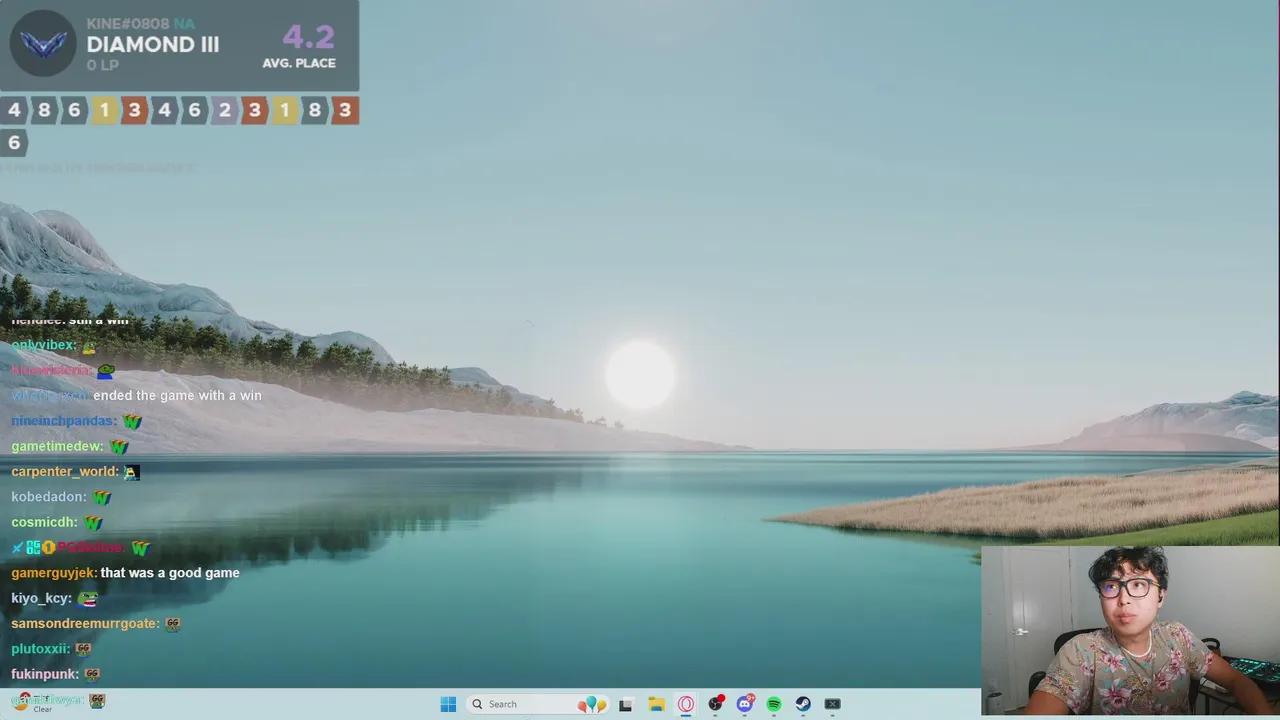The width and height of the screenshot is (1280, 720).
Task: Open the weather widget showing Clear
Action: pyautogui.click(x=34, y=703)
